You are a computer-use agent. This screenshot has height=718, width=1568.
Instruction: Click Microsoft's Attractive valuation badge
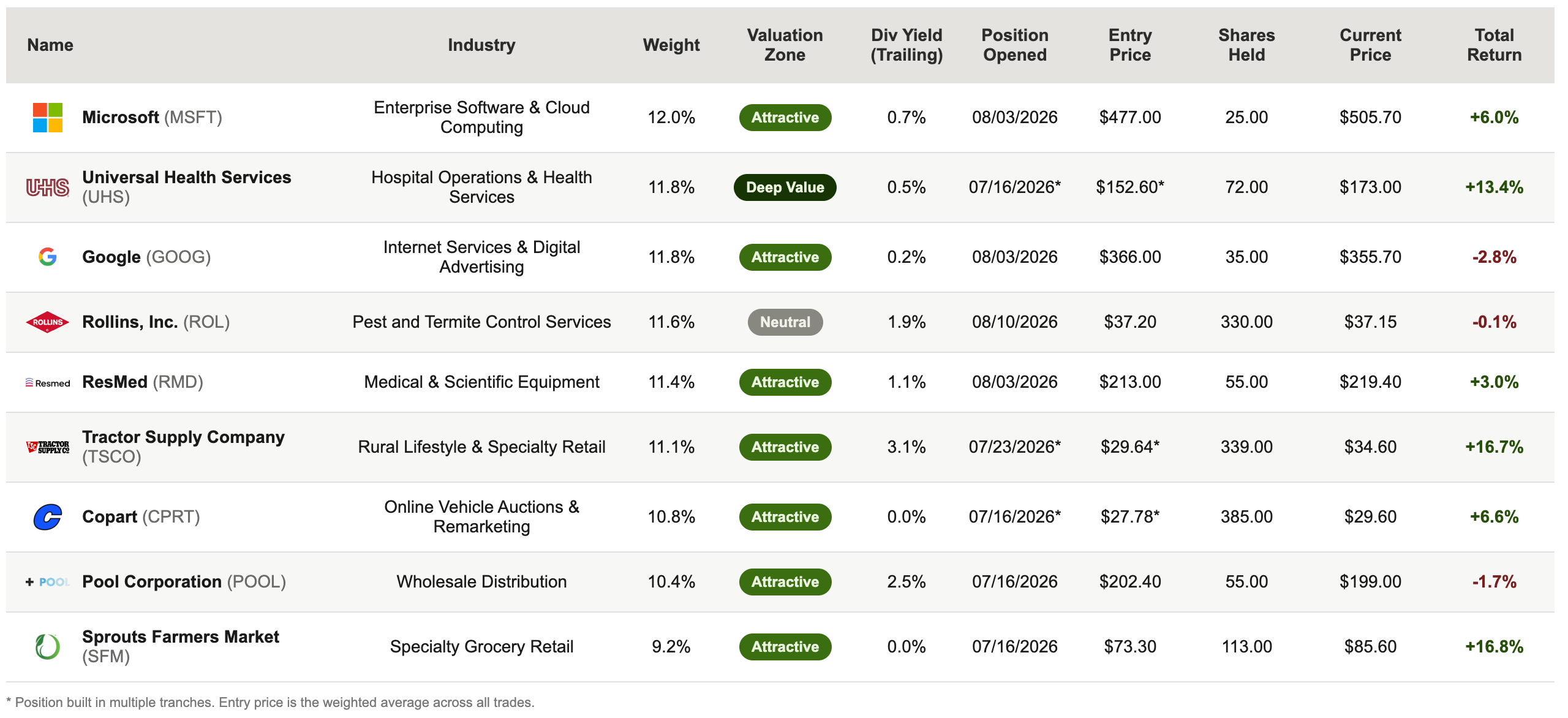[785, 118]
